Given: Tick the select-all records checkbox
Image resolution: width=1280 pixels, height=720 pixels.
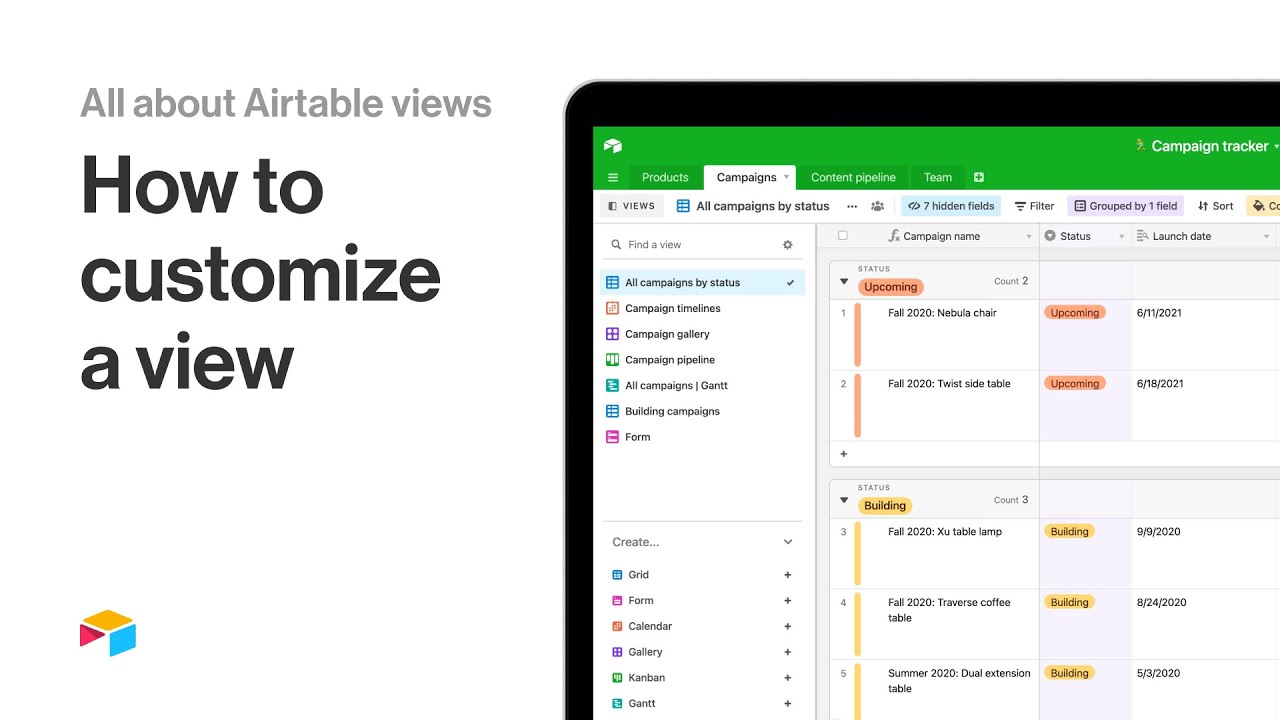Looking at the screenshot, I should [x=842, y=236].
